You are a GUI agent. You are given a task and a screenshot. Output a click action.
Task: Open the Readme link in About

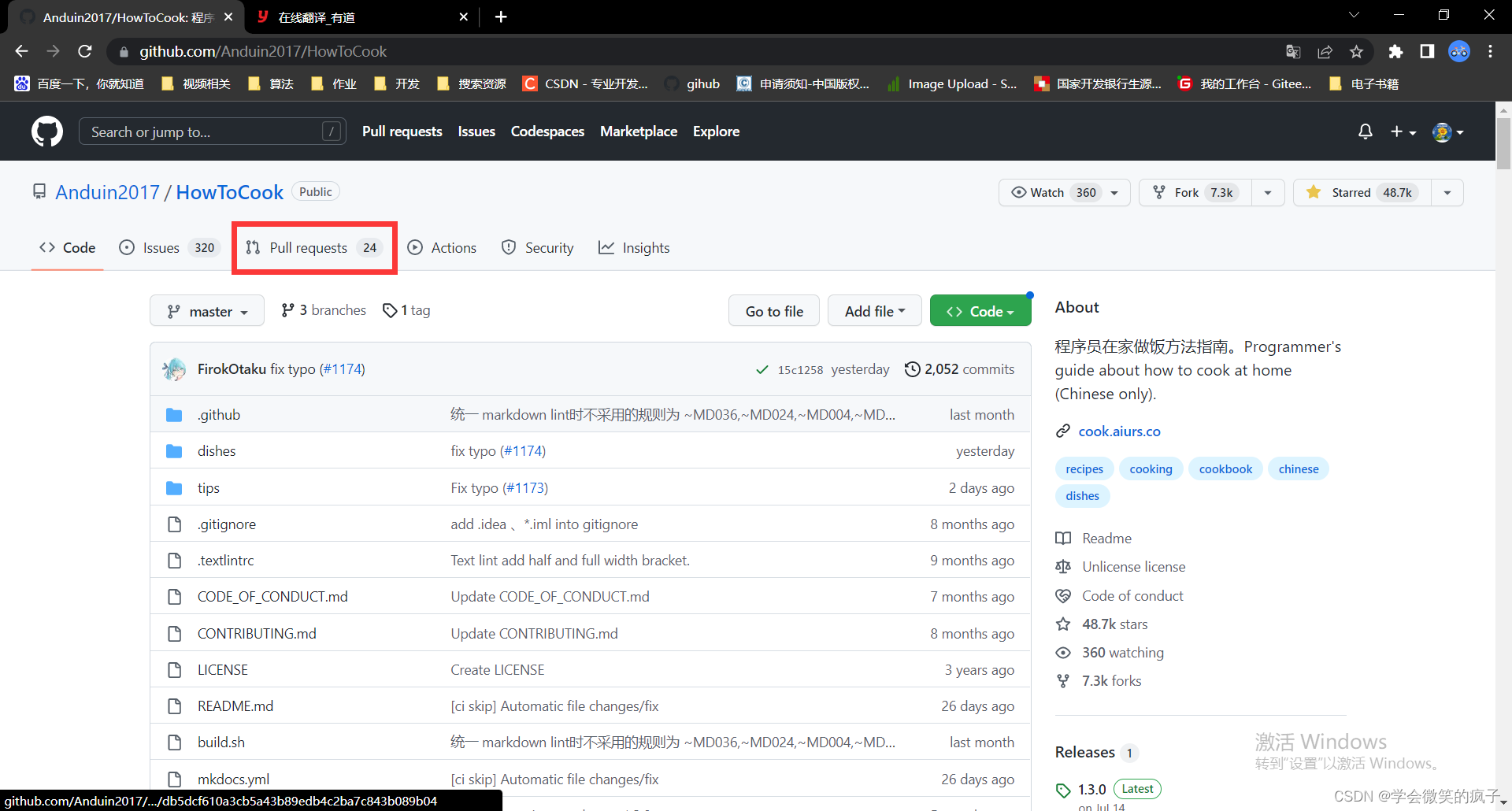[x=1106, y=538]
